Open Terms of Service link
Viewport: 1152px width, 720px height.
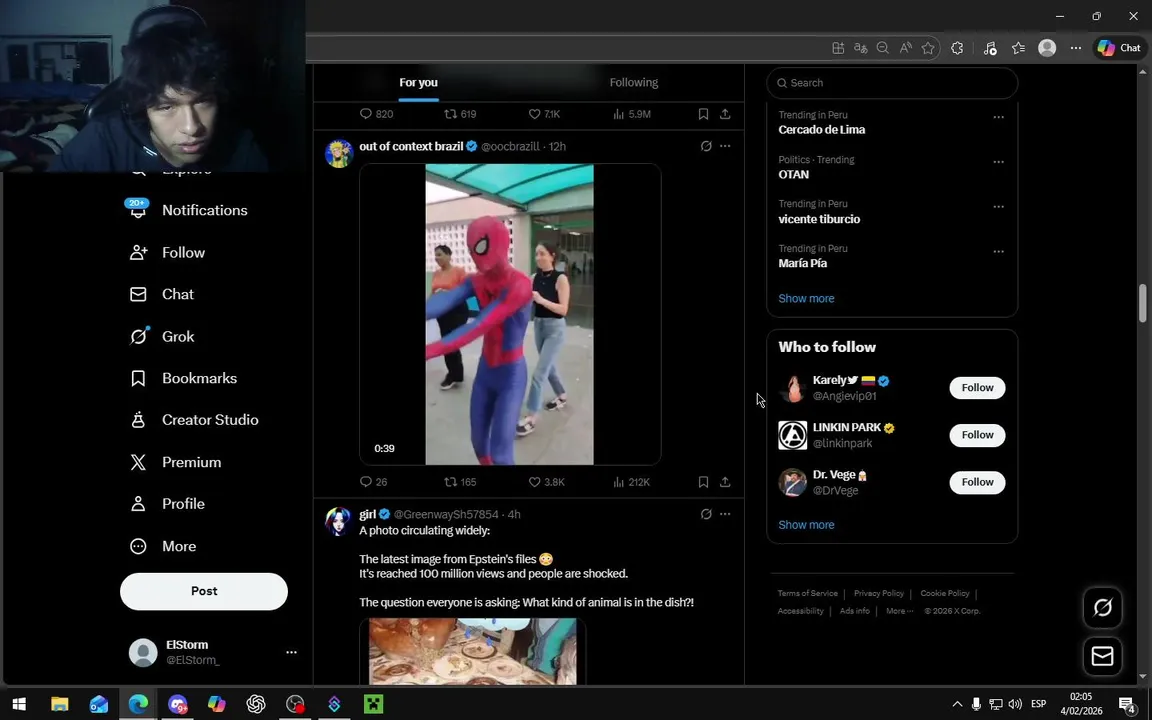[x=807, y=594]
